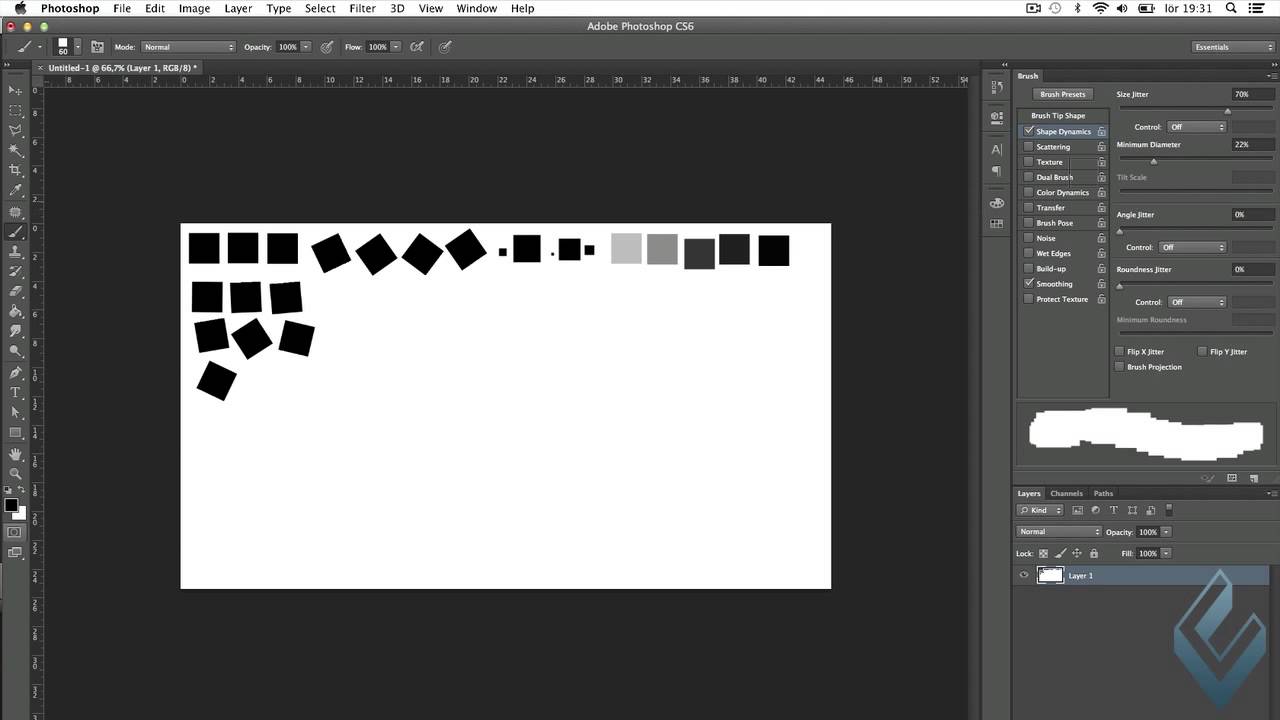This screenshot has width=1280, height=720.
Task: Select the Move tool
Action: [15, 91]
